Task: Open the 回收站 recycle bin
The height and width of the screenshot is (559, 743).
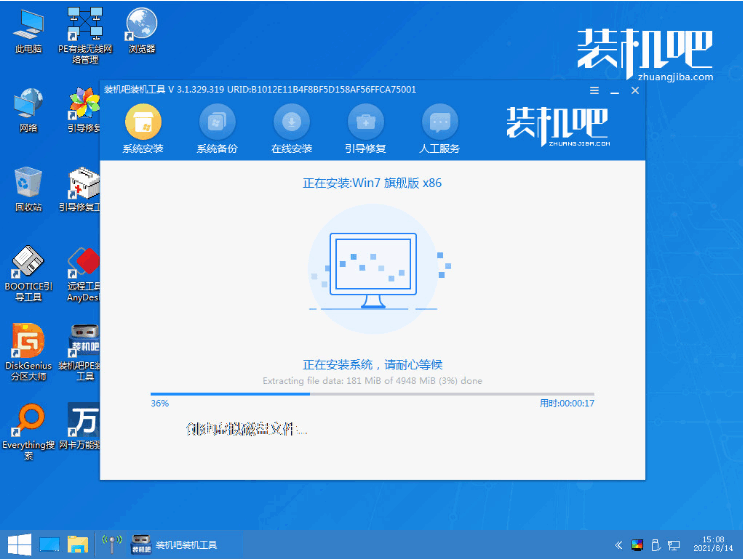Action: click(x=28, y=189)
